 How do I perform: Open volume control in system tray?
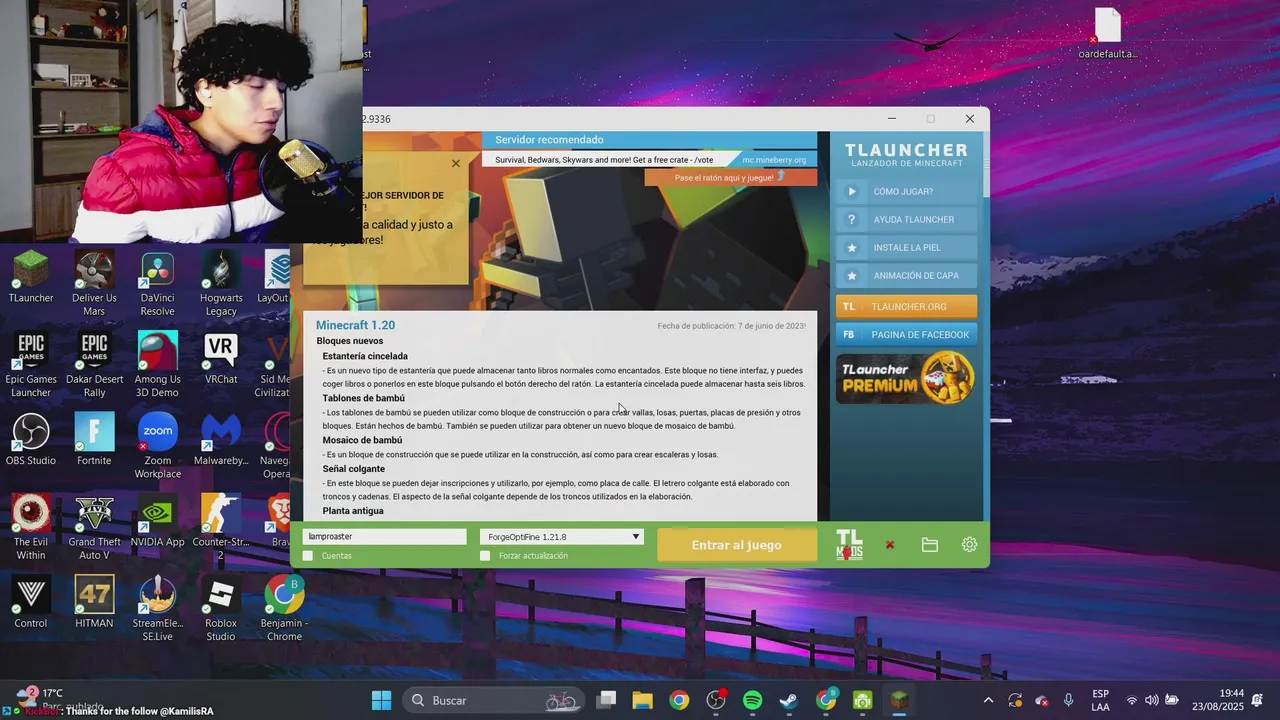[1151, 700]
